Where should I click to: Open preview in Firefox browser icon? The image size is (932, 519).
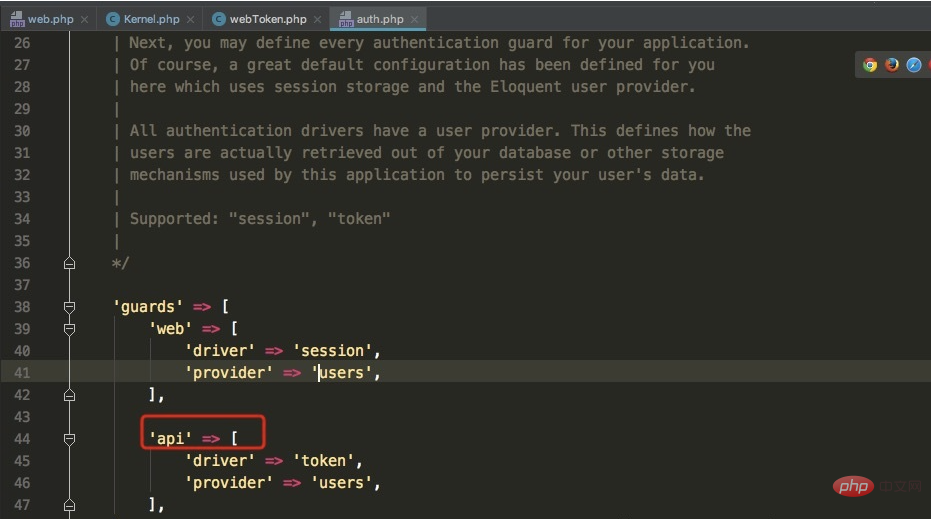[x=892, y=65]
